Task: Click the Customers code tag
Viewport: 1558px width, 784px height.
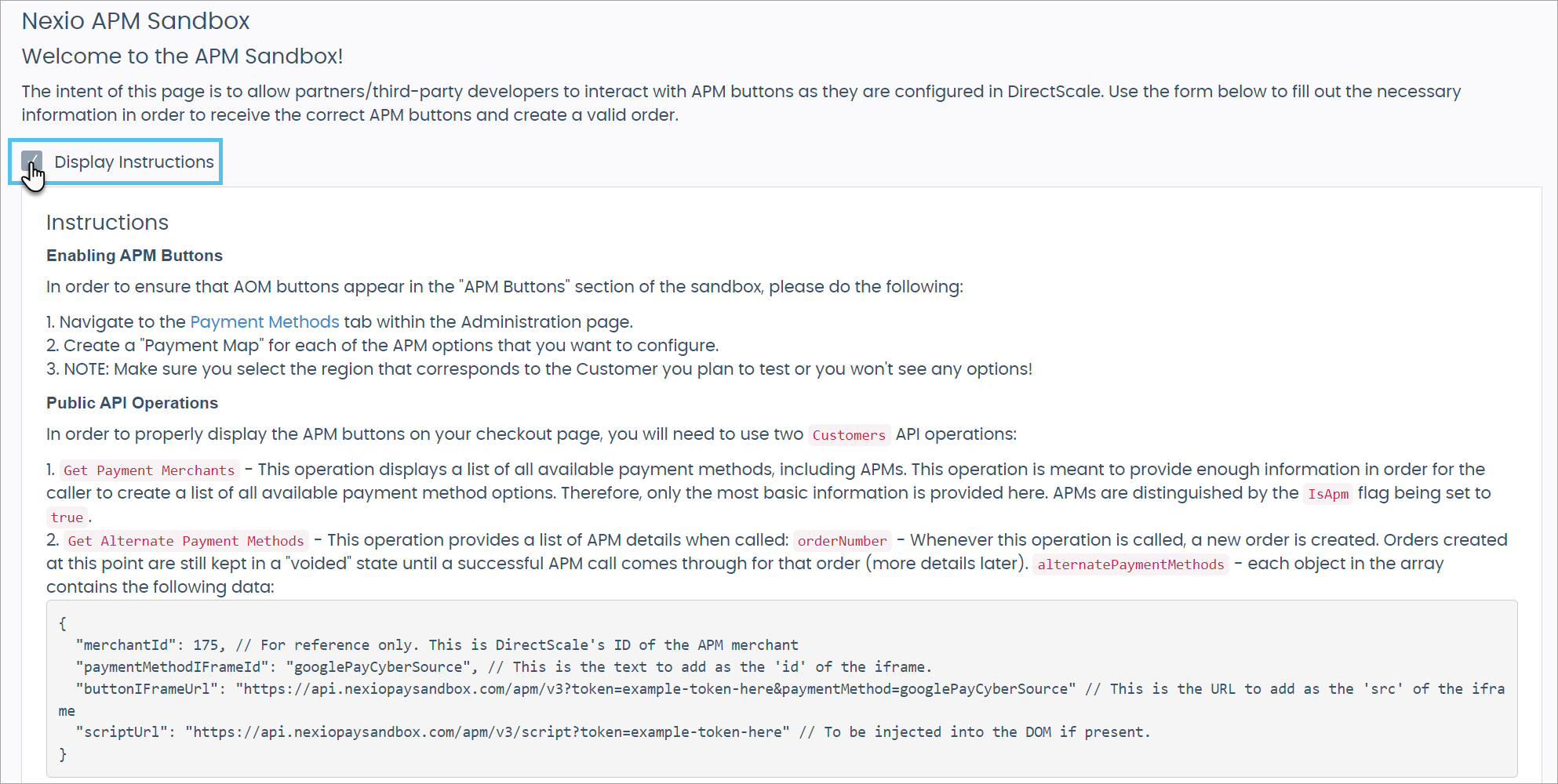Action: click(x=848, y=435)
